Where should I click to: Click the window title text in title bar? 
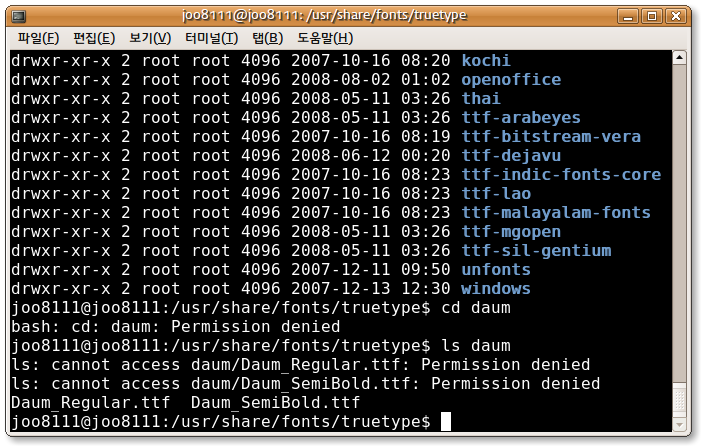(x=324, y=15)
